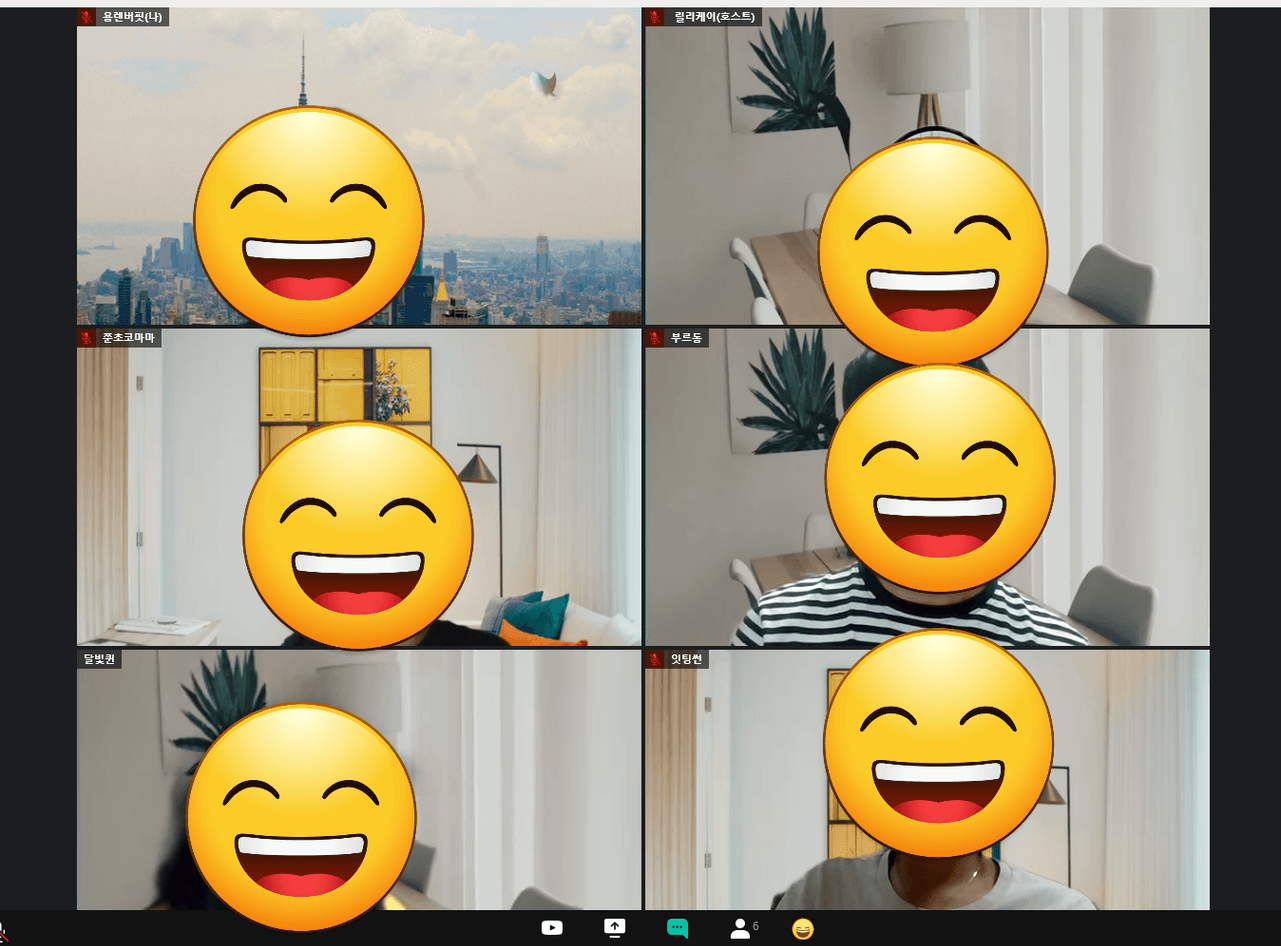The width and height of the screenshot is (1281, 946).
Task: Start screen sharing from the bottom toolbar
Action: pos(614,928)
